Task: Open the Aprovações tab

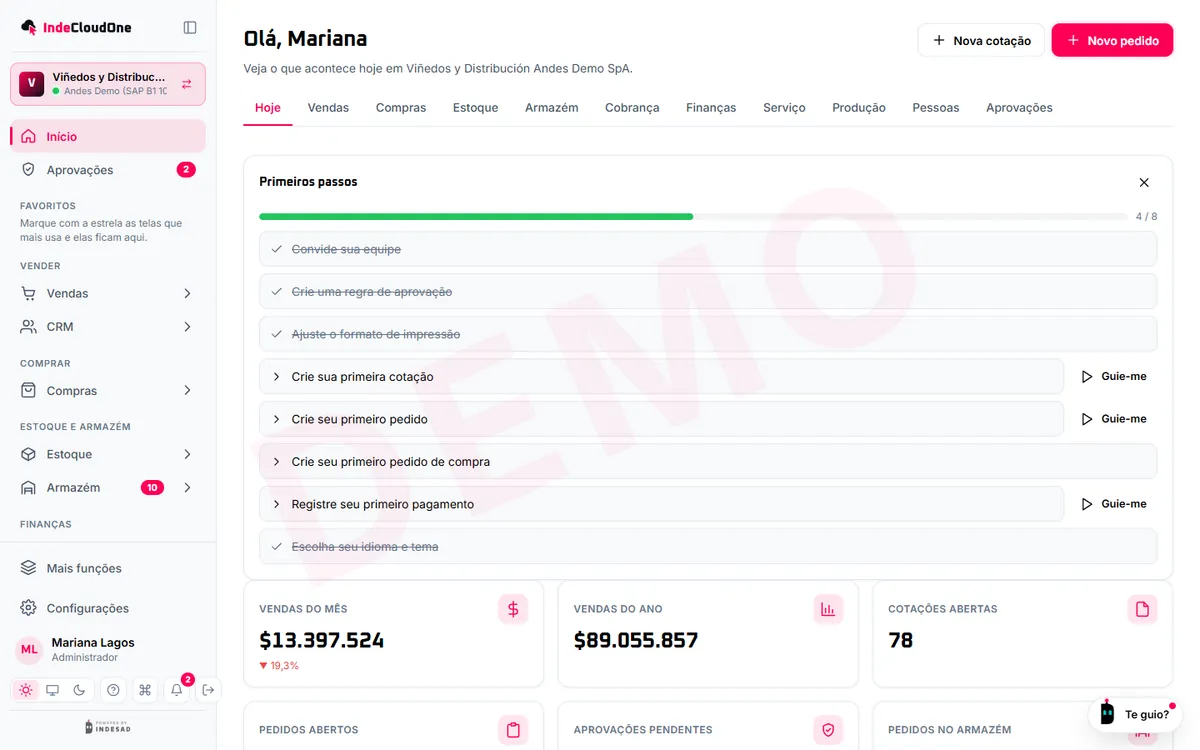Action: click(1019, 107)
